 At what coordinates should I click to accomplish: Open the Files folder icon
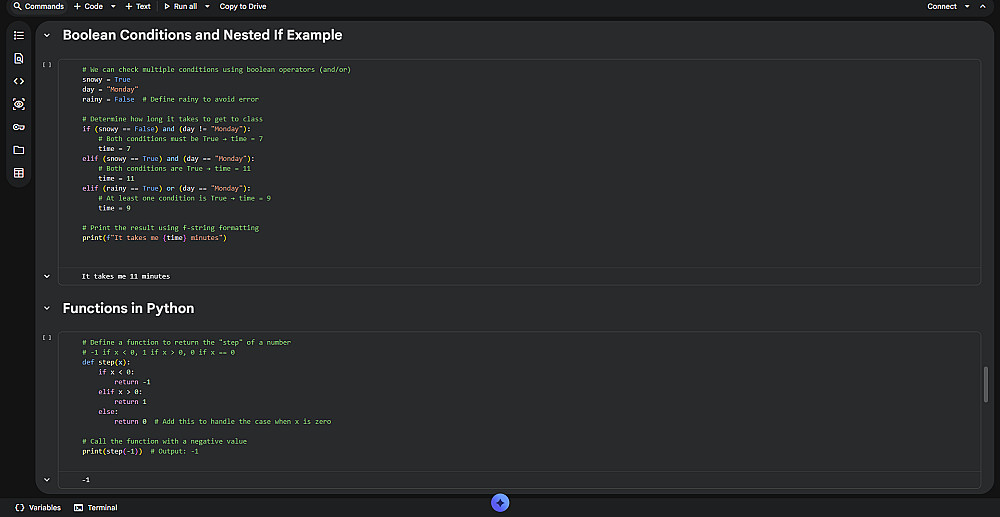coord(18,150)
